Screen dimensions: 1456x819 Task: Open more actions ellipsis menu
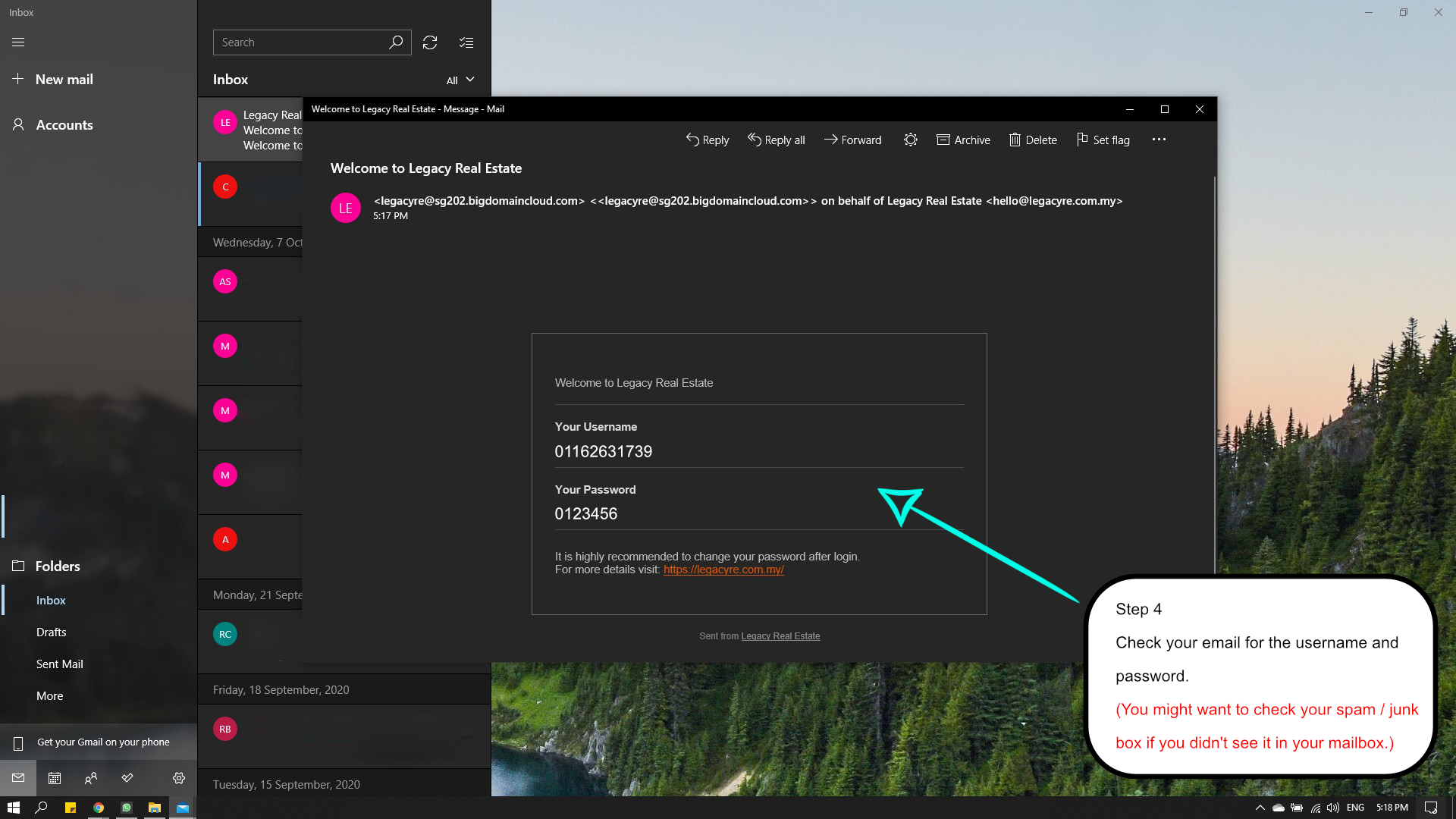[x=1159, y=140]
